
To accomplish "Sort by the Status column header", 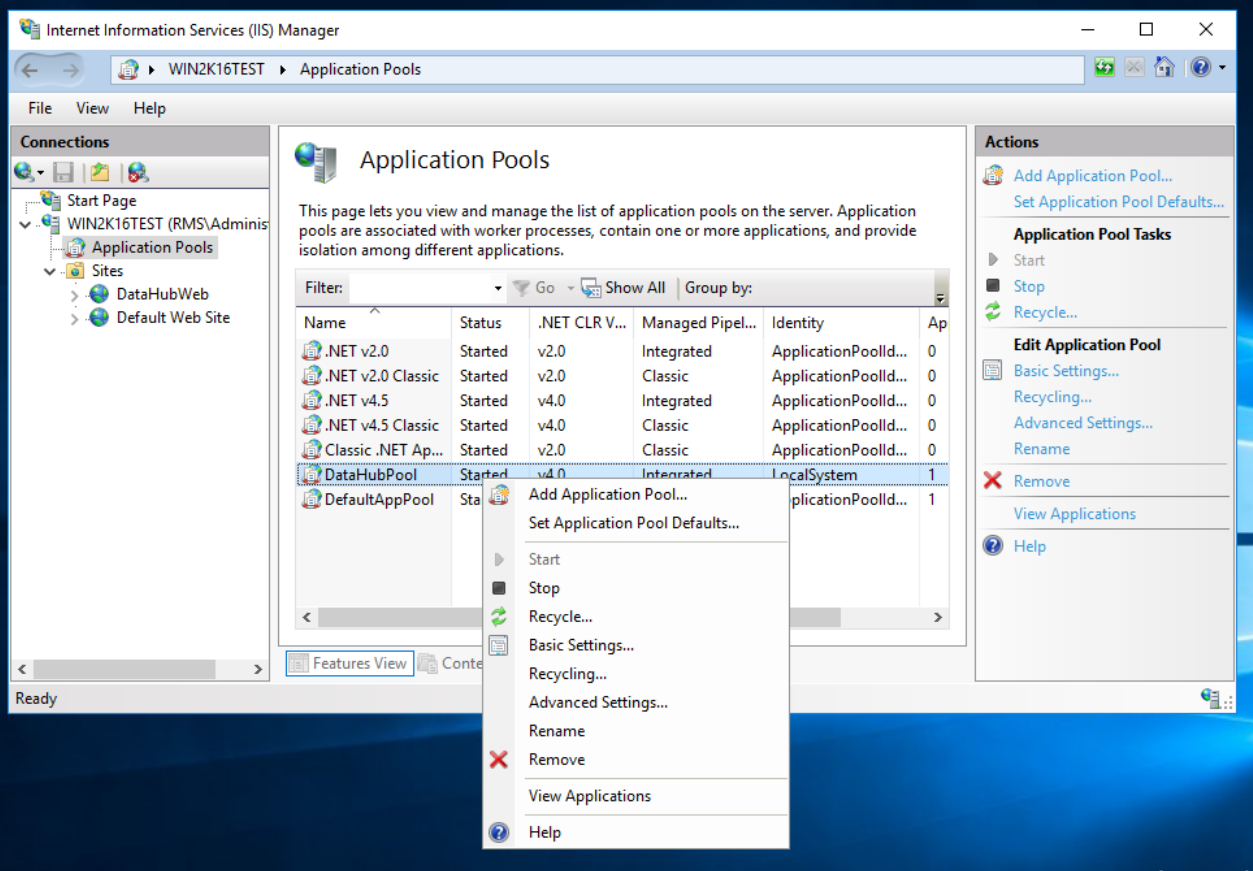I will 491,323.
